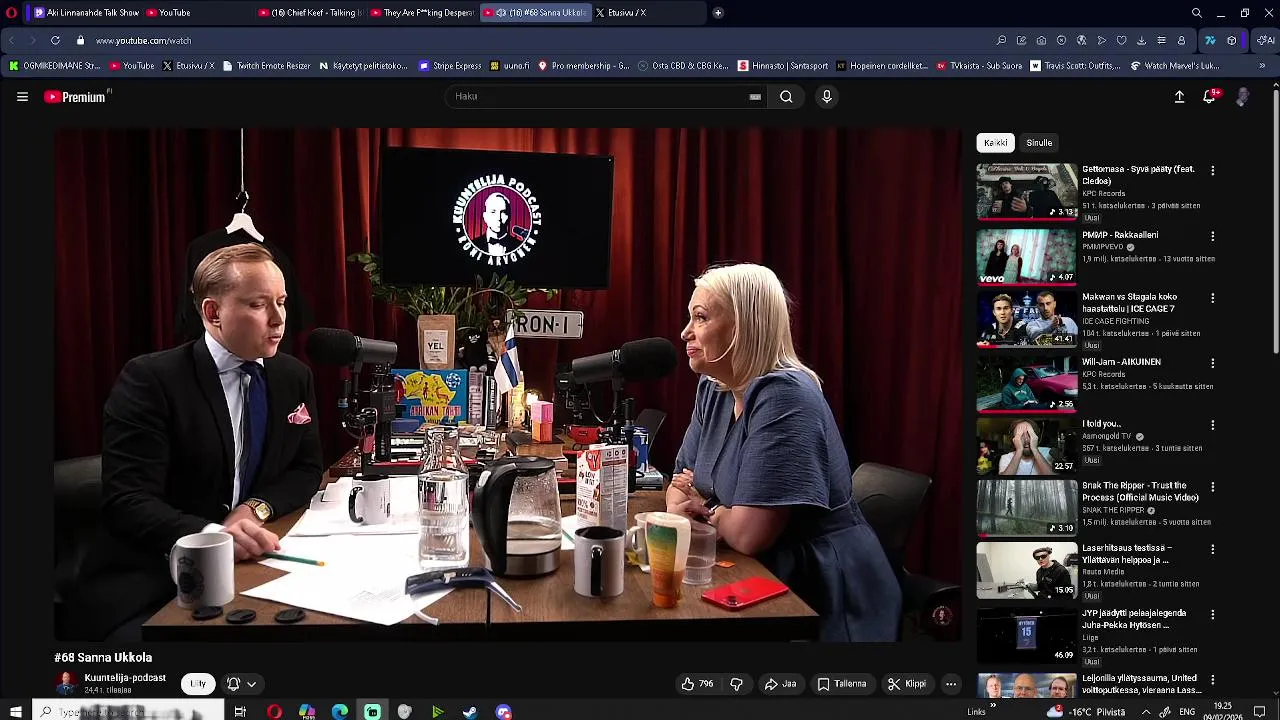This screenshot has width=1280, height=720.
Task: Open Opera ad blocker shield icon
Action: tap(1061, 41)
